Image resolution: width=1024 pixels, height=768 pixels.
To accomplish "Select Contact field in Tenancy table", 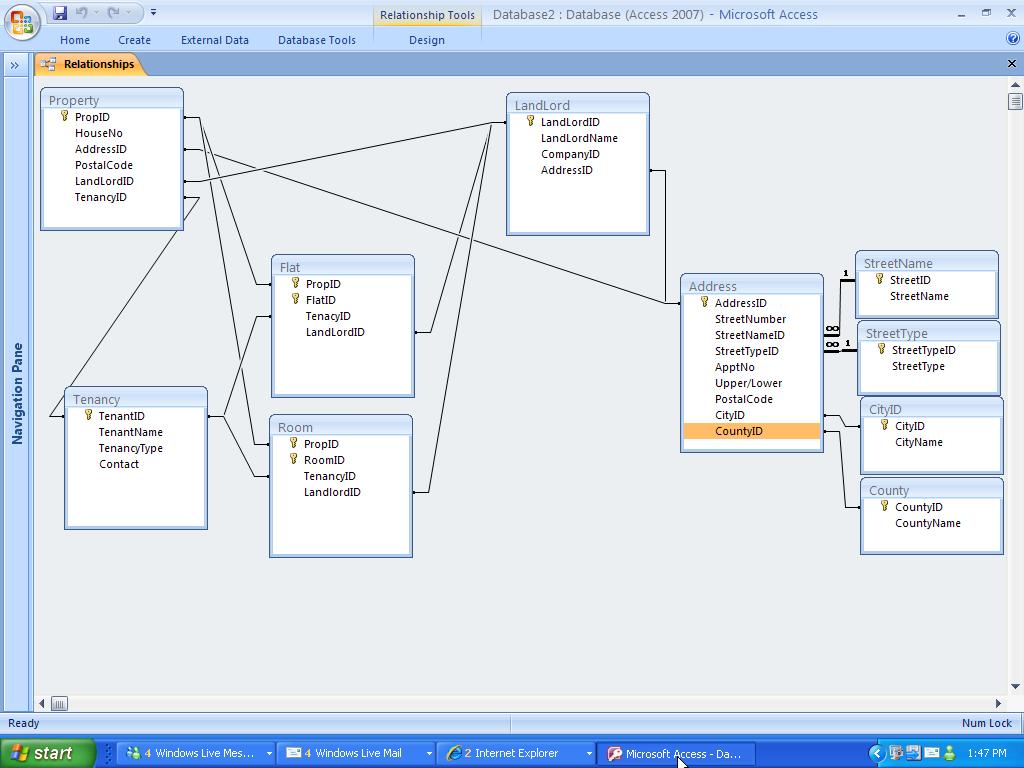I will (x=119, y=464).
